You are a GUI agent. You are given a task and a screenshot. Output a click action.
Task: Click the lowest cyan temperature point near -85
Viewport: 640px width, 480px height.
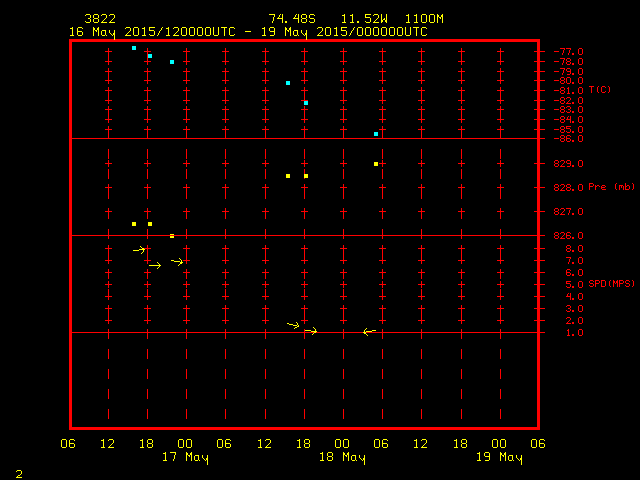pyautogui.click(x=376, y=134)
